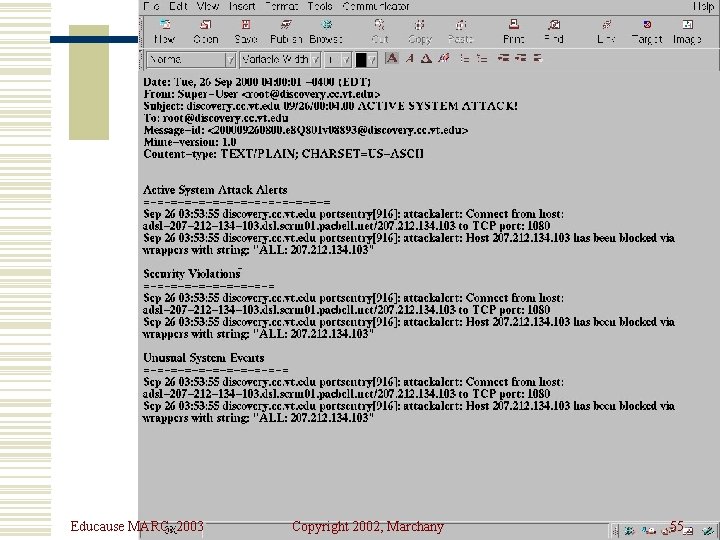Click the "Active System Attack Alerts" heading
Screen dimensions: 720x540
pyautogui.click(x=215, y=190)
